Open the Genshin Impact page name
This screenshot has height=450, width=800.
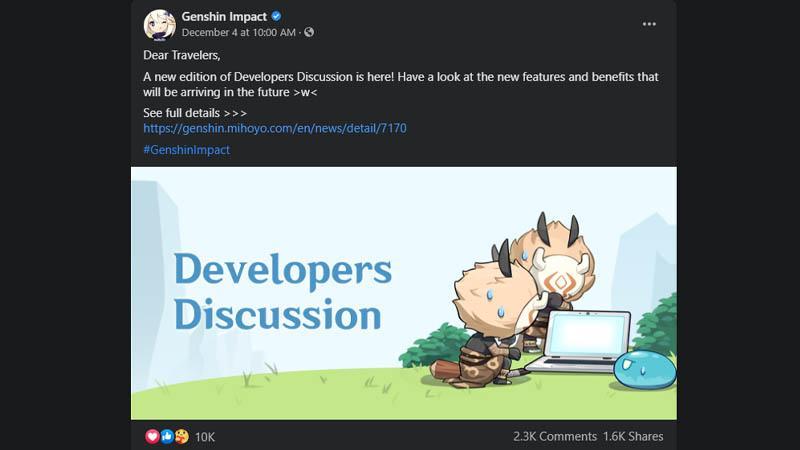pyautogui.click(x=224, y=16)
